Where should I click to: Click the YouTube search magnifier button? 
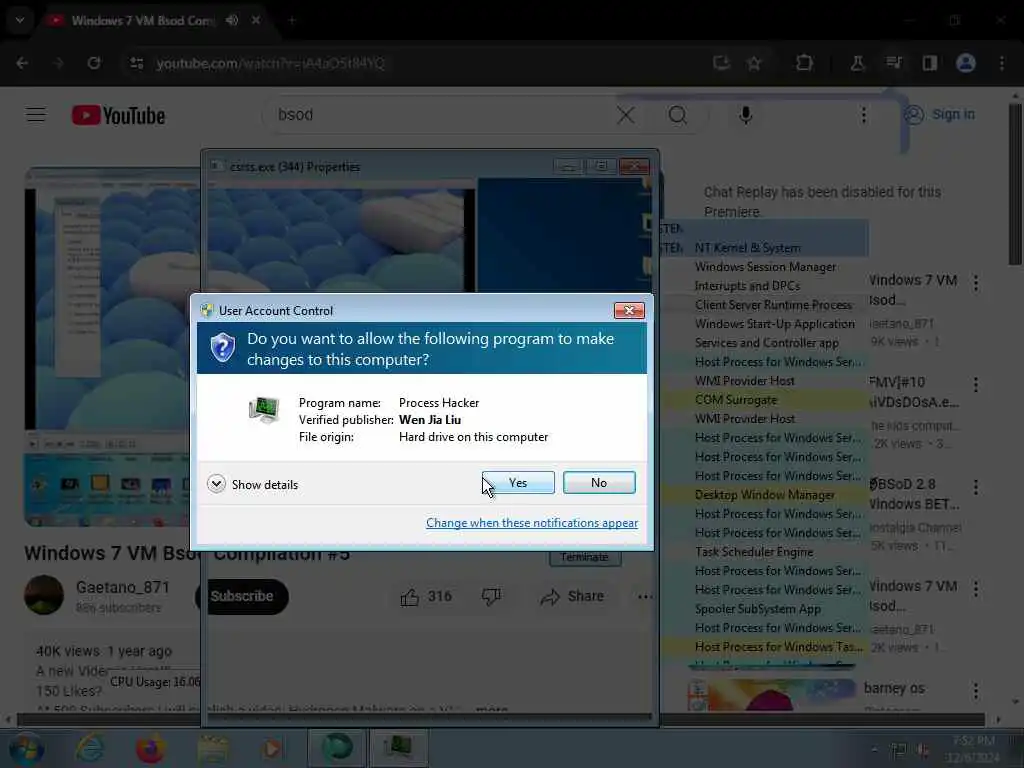(678, 116)
